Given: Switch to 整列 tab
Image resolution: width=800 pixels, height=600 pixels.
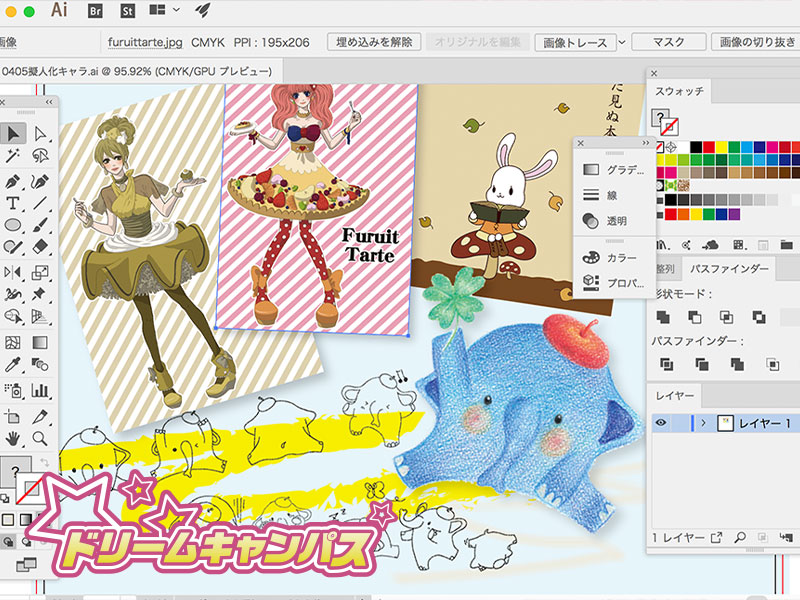Looking at the screenshot, I should tap(665, 269).
